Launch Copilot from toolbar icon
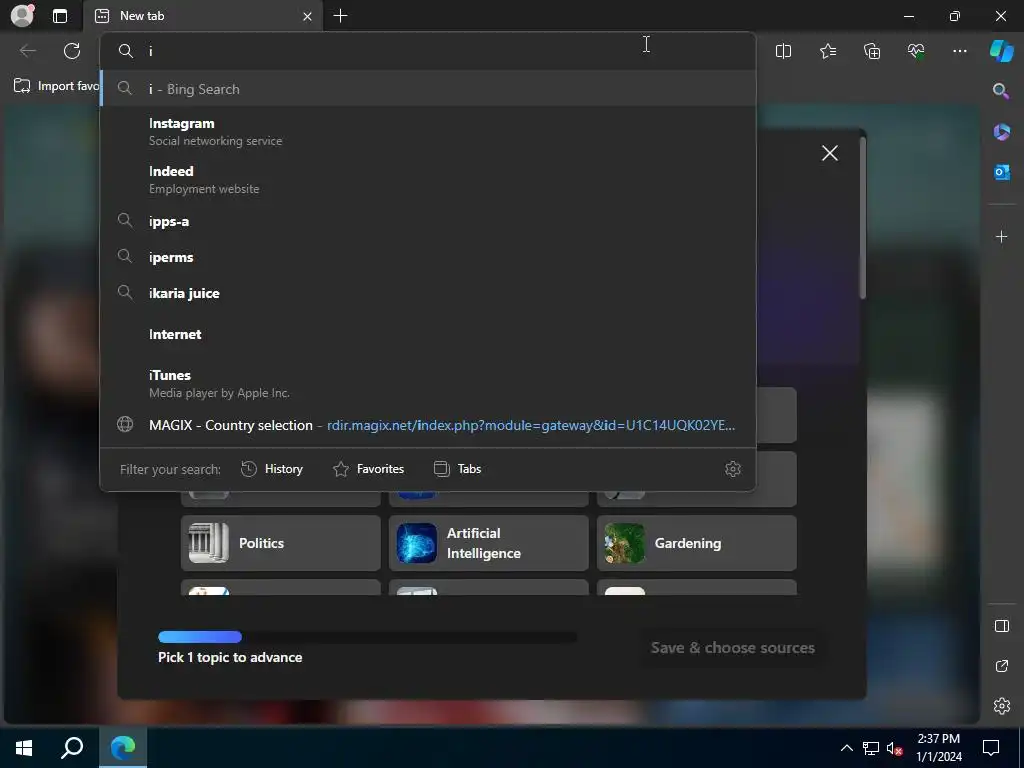Viewport: 1024px width, 768px height. pyautogui.click(x=1001, y=51)
